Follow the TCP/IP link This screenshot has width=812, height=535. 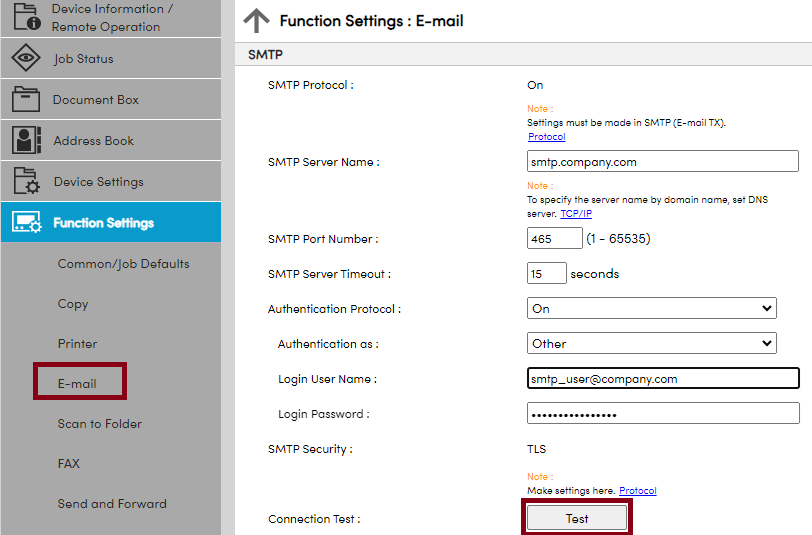tap(575, 214)
